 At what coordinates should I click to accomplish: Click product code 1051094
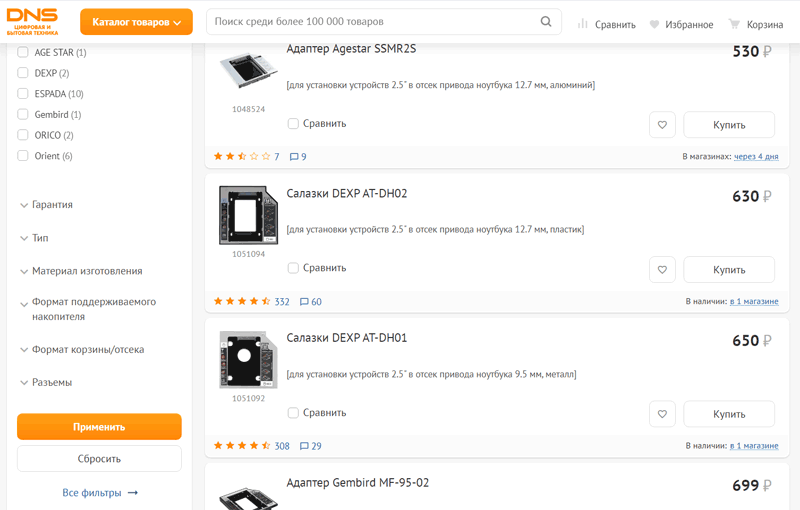248,254
